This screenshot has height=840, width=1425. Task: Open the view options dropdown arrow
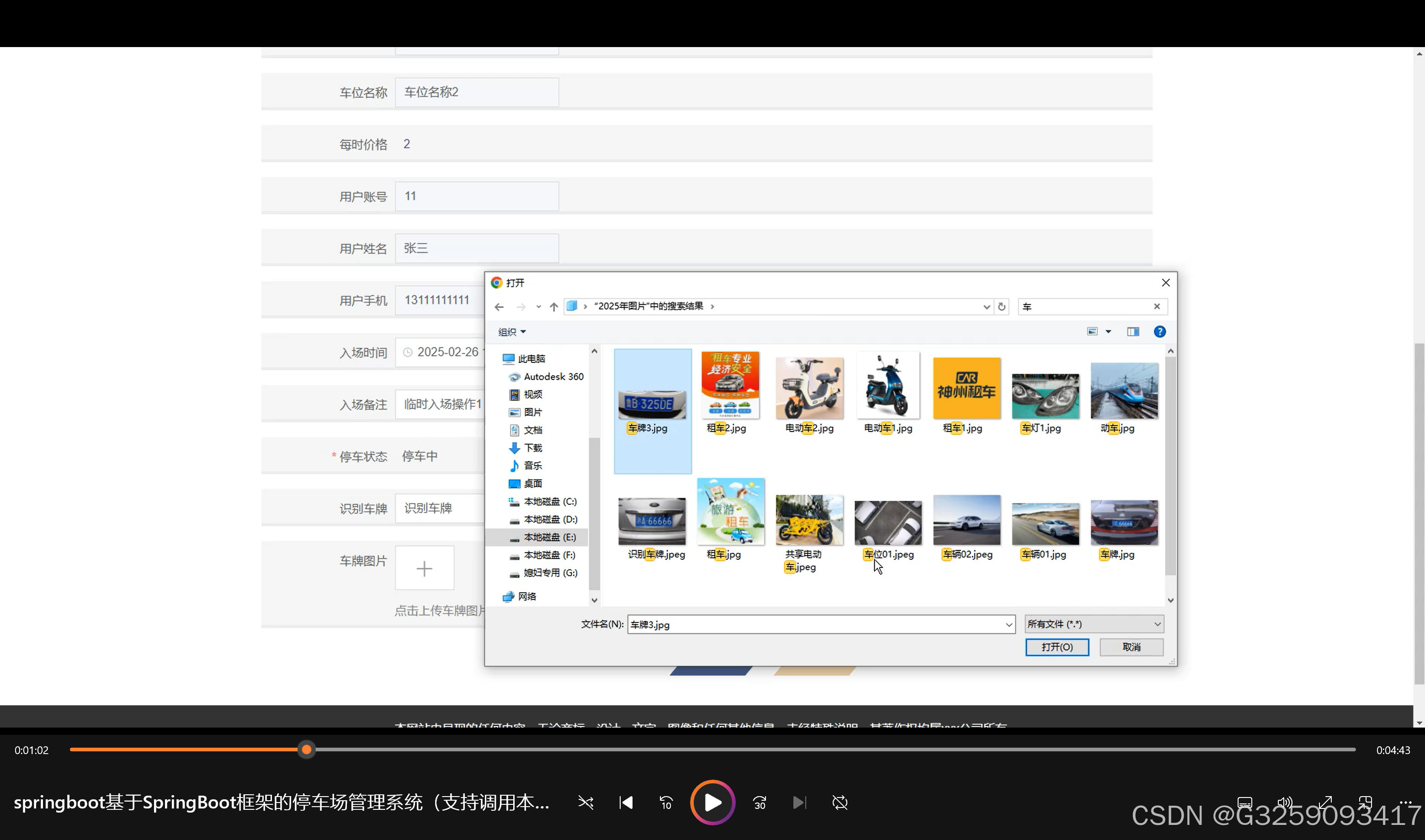pyautogui.click(x=1108, y=332)
